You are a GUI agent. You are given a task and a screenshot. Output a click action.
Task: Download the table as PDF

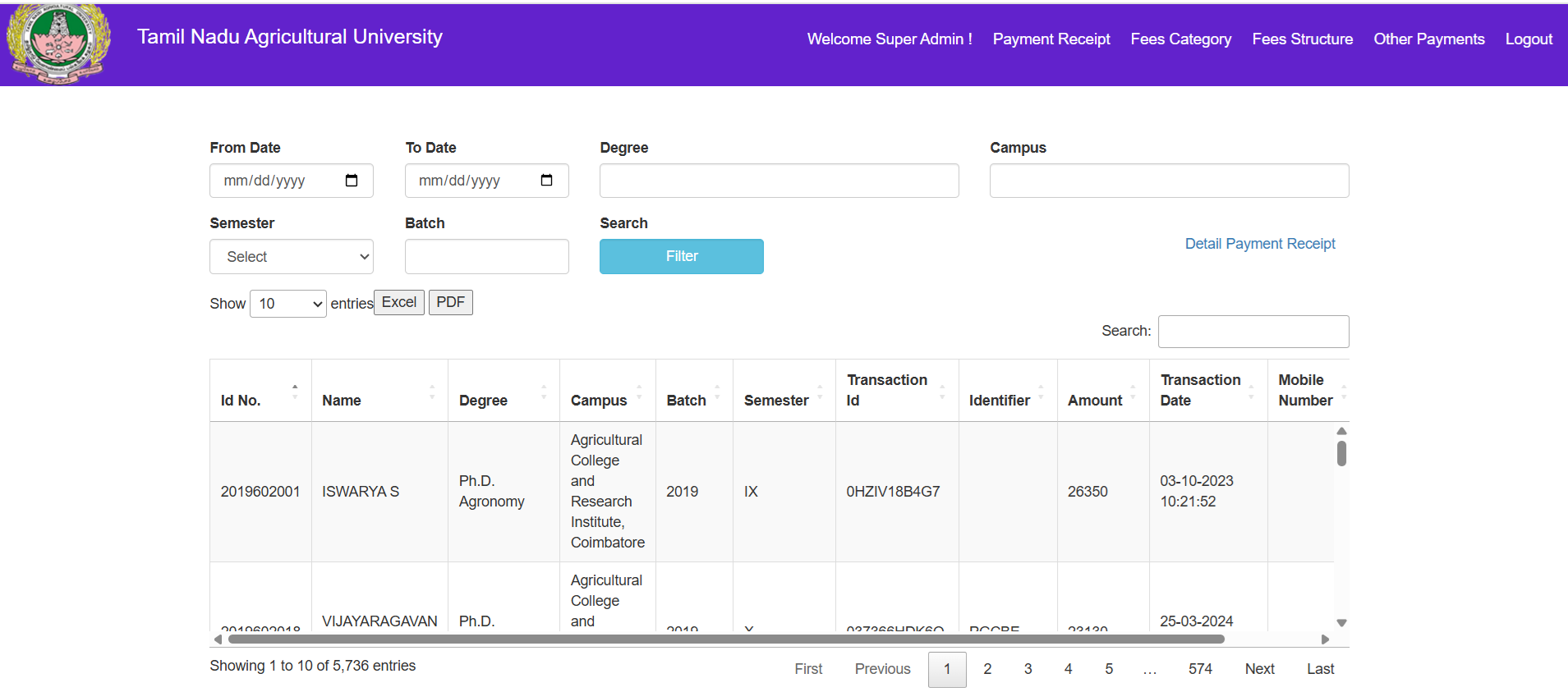coord(450,302)
